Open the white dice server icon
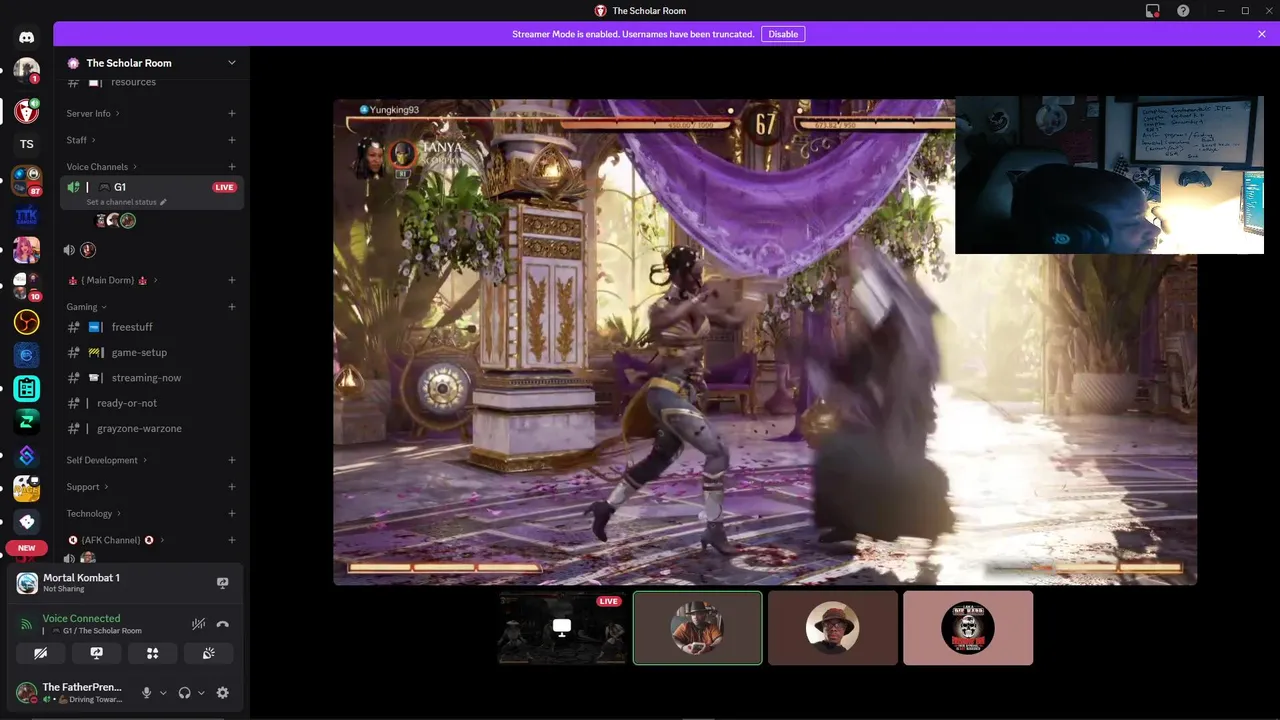This screenshot has width=1280, height=720. click(27, 521)
